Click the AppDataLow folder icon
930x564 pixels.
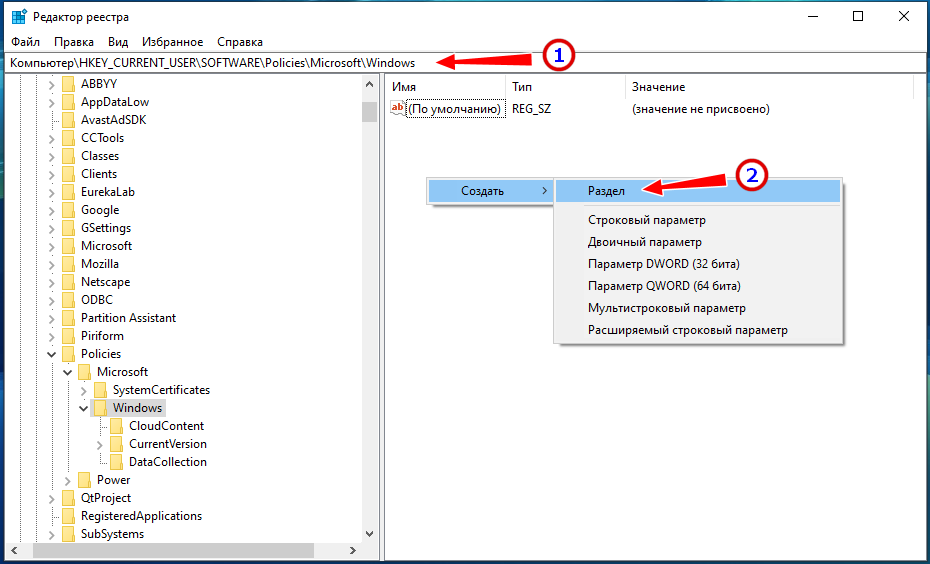coord(68,102)
